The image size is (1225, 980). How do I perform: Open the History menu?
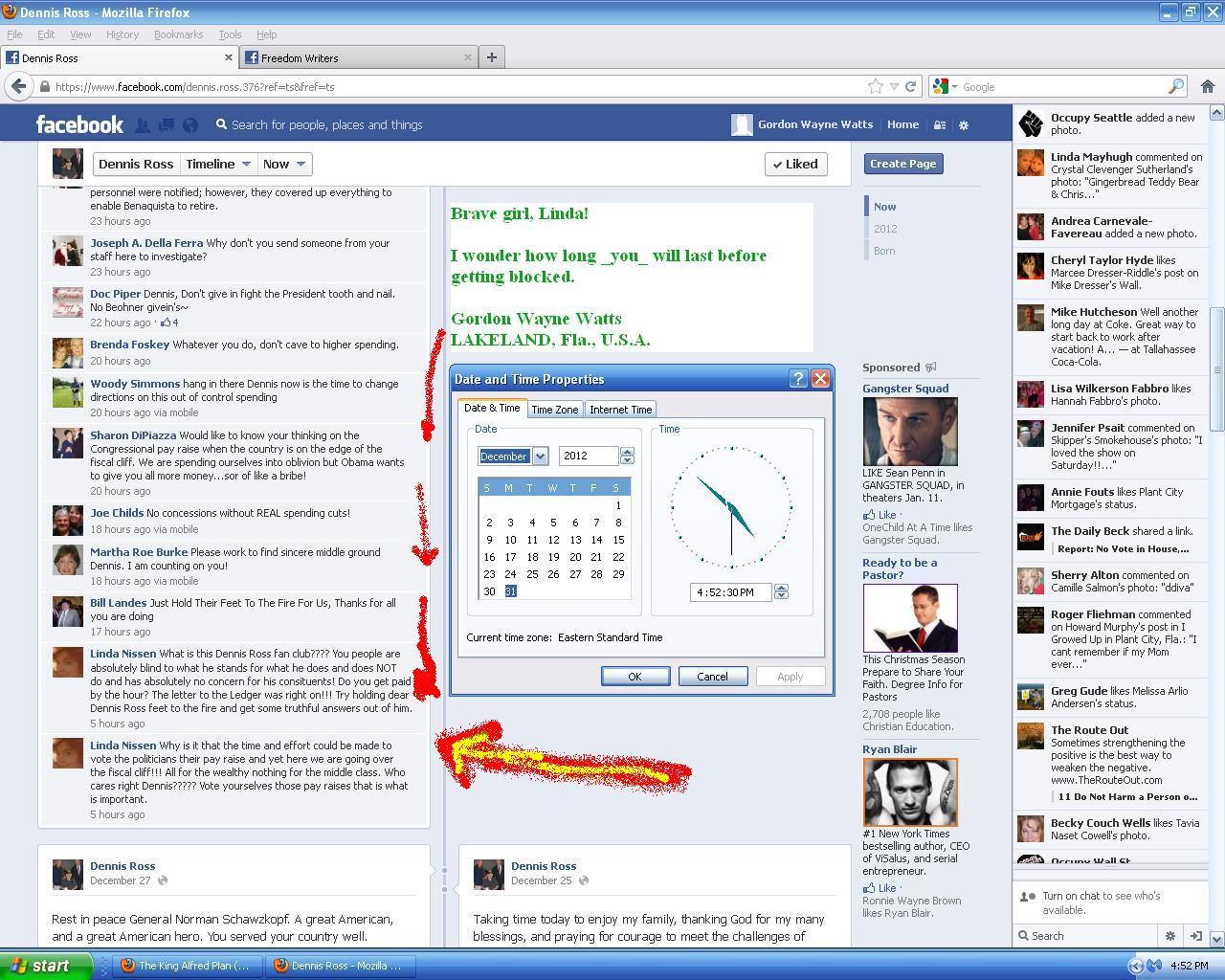(x=122, y=34)
